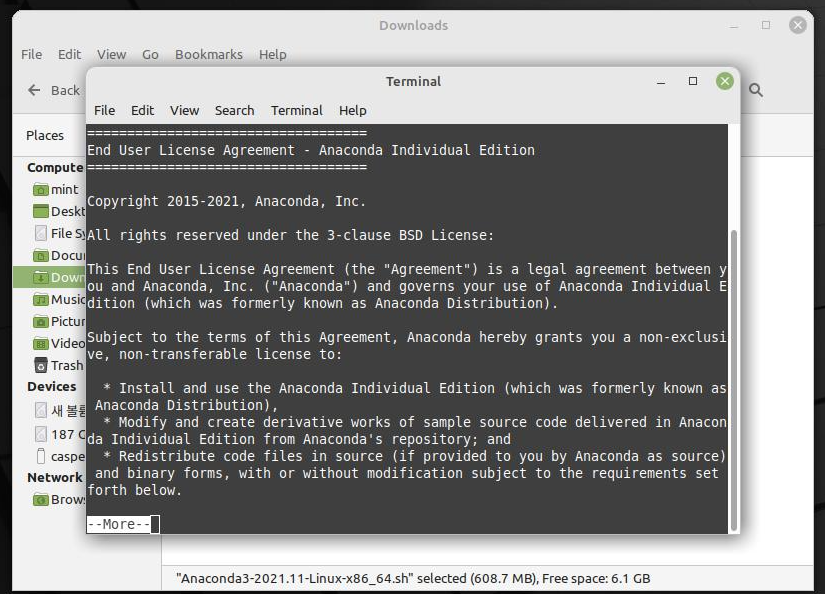Open the Search menu in Terminal
The width and height of the screenshot is (825, 594).
coord(234,110)
